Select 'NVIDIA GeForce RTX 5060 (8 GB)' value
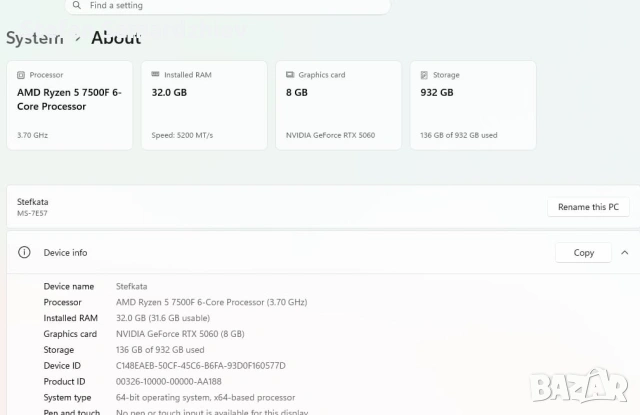 180,334
